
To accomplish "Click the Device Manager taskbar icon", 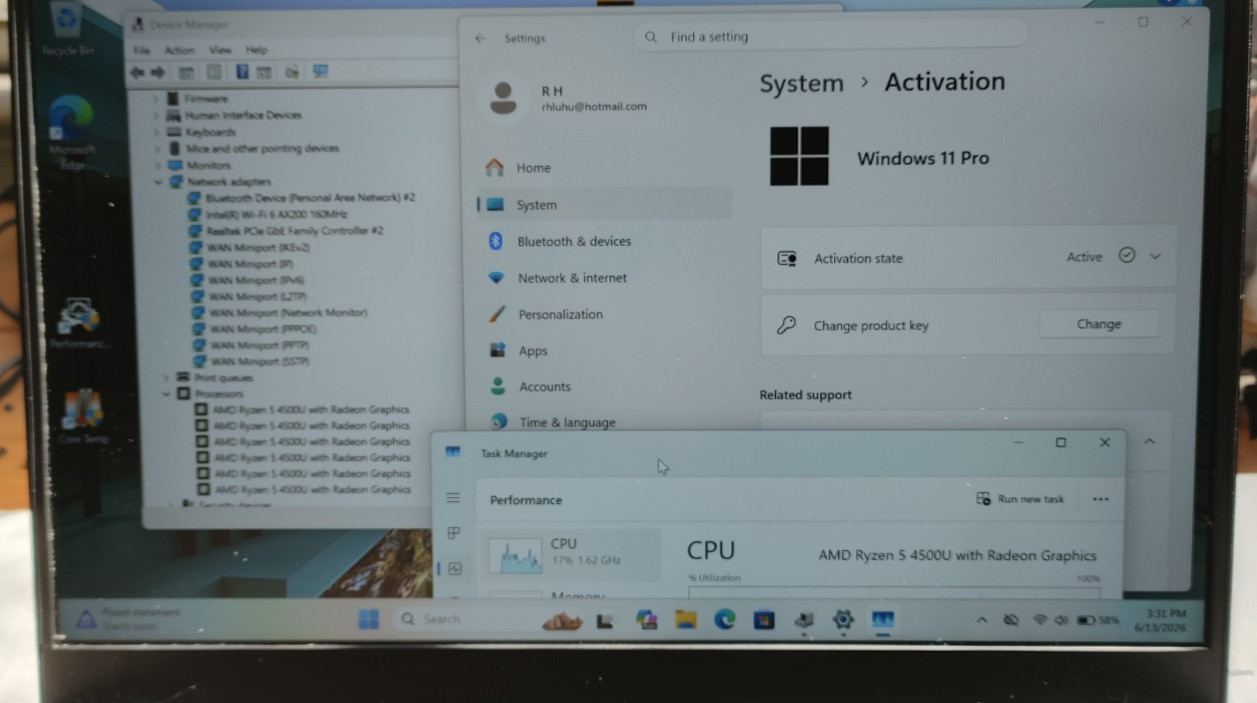I will 804,620.
